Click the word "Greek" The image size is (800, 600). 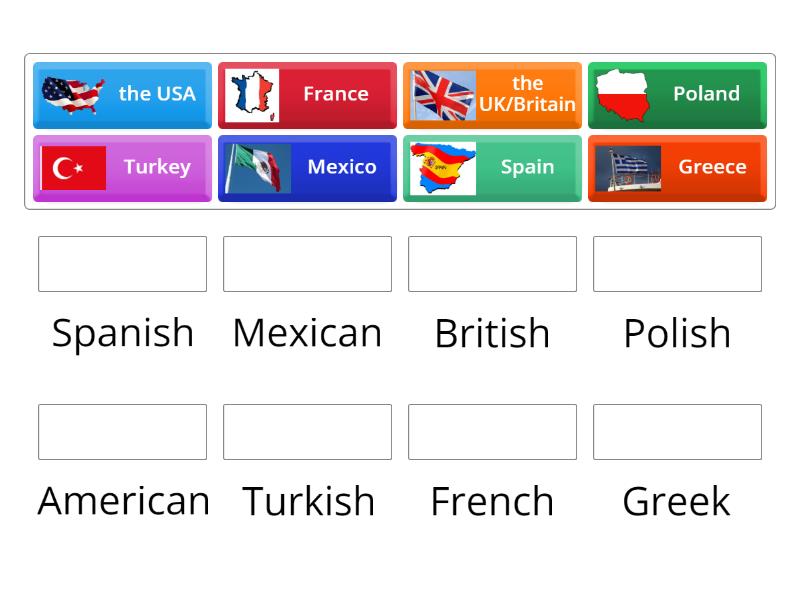[677, 500]
